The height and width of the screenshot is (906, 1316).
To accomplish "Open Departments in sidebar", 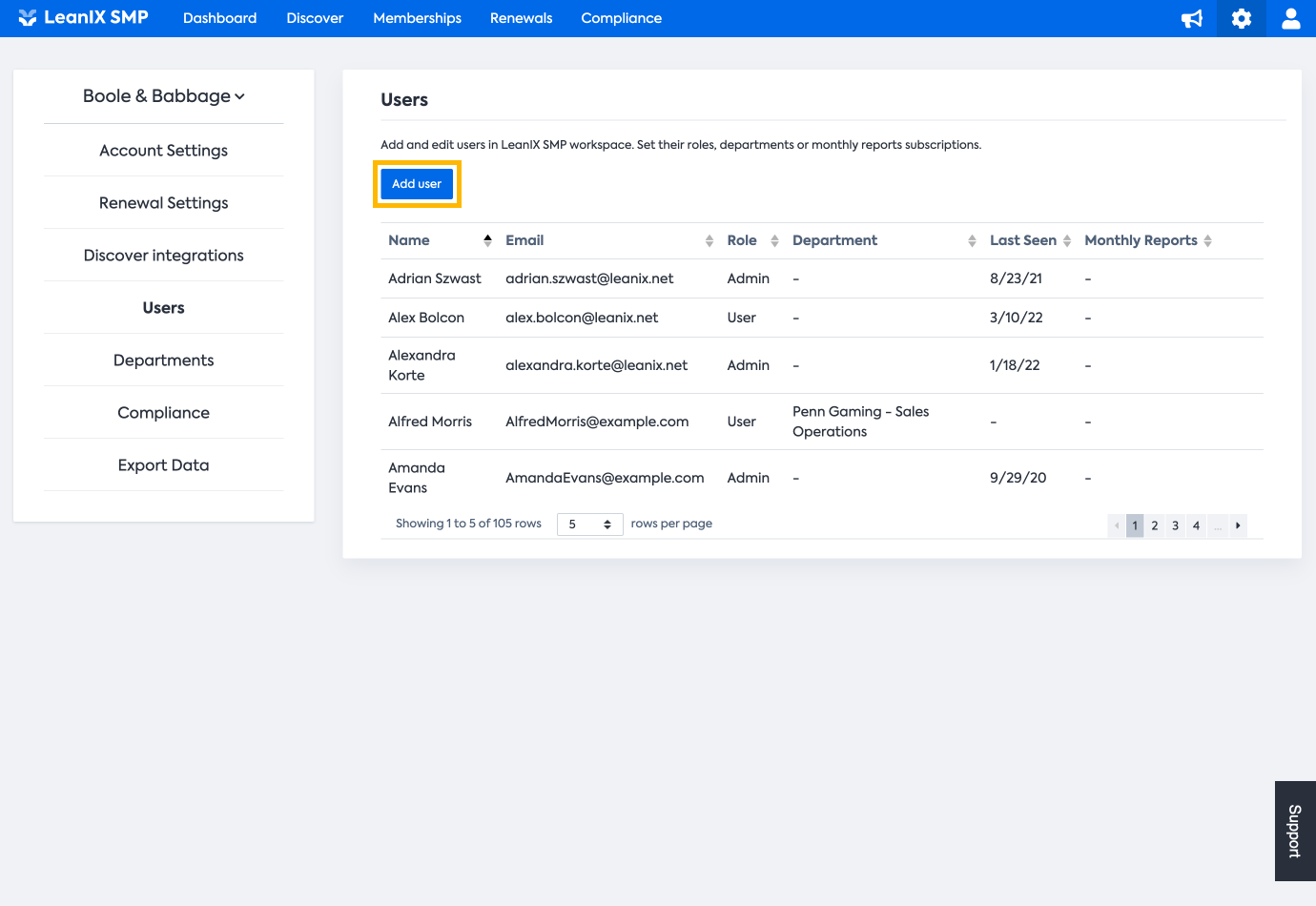I will [164, 360].
